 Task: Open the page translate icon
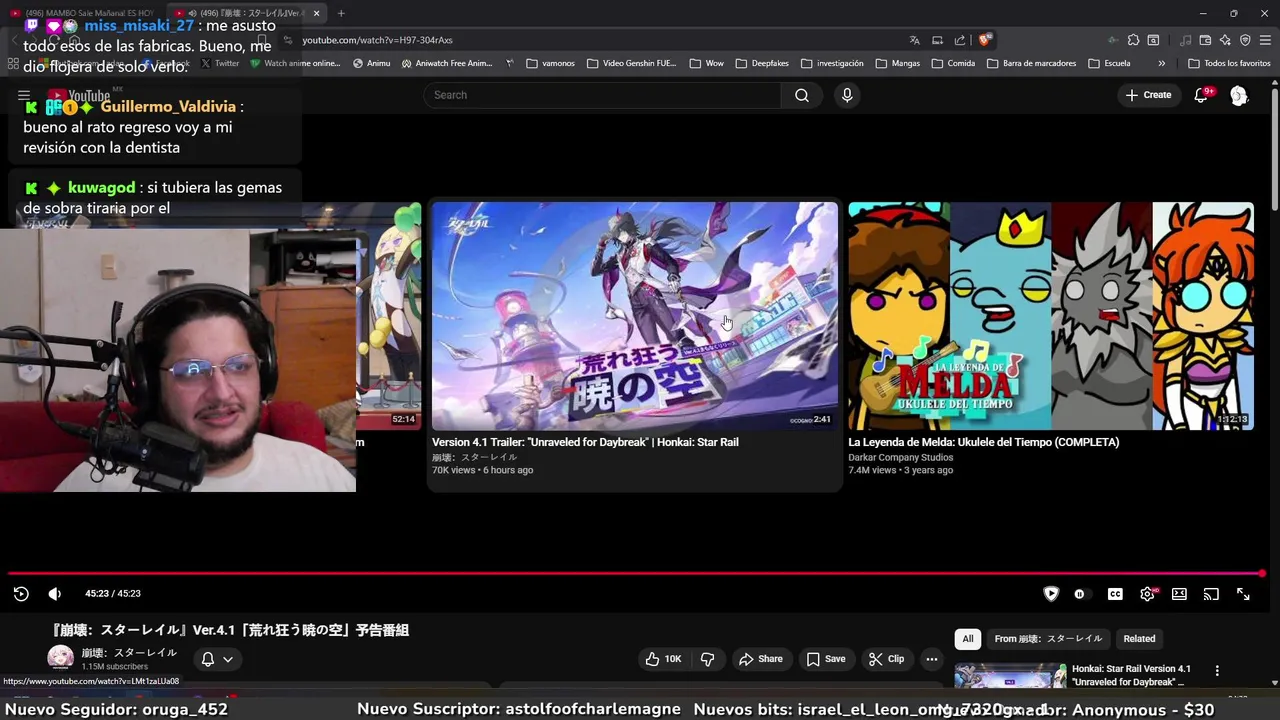(914, 40)
